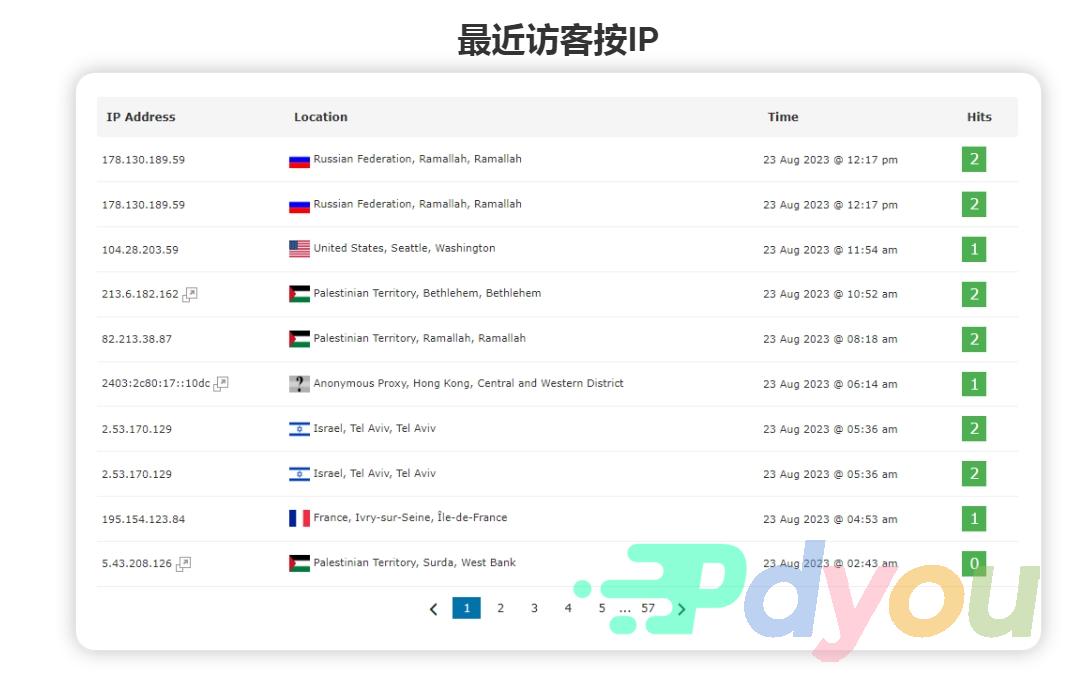The height and width of the screenshot is (679, 1074).
Task: Click location United States, Seattle, Washington
Action: pyautogui.click(x=404, y=248)
